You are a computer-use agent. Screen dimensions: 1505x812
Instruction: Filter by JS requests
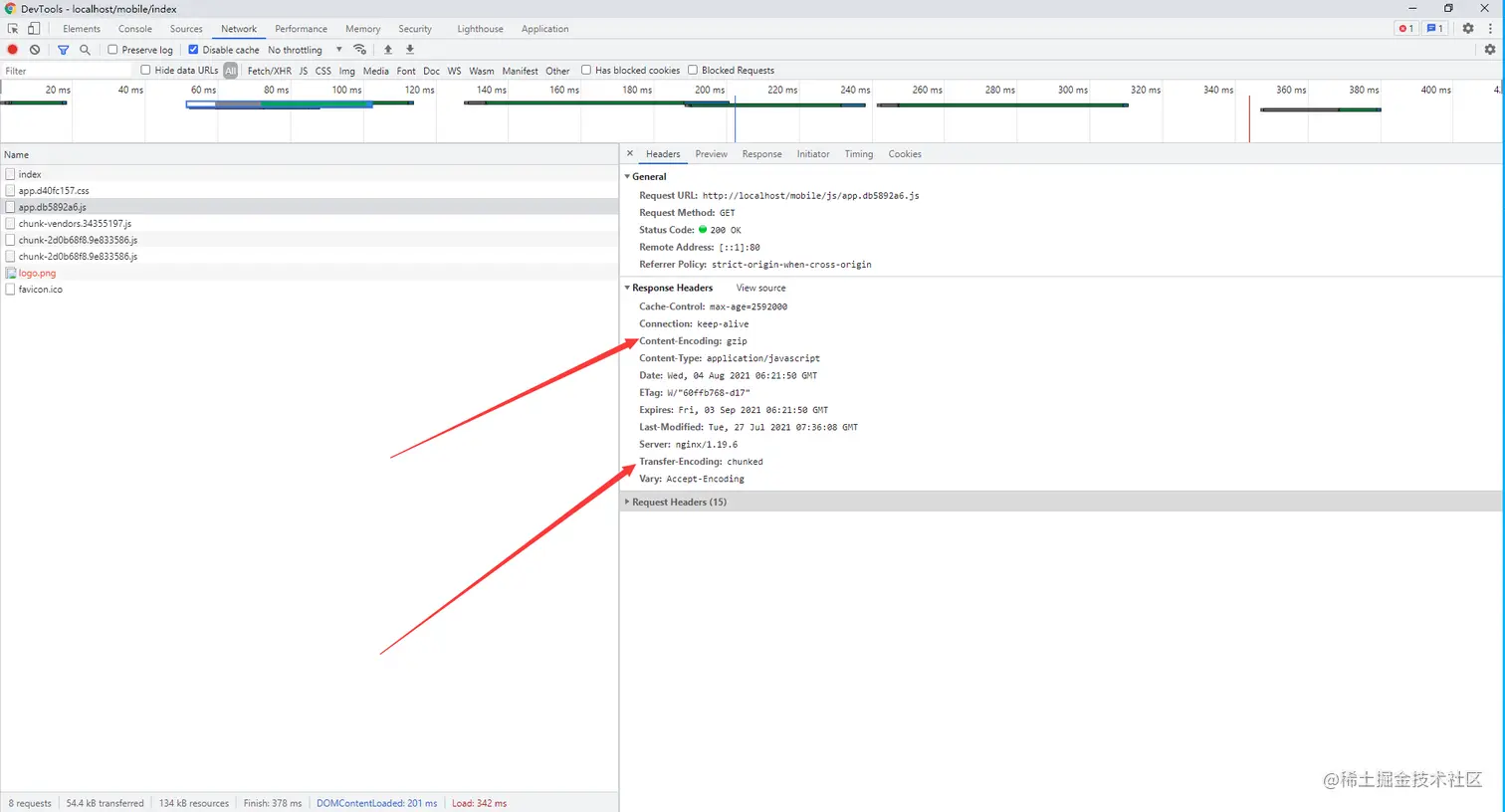point(304,71)
